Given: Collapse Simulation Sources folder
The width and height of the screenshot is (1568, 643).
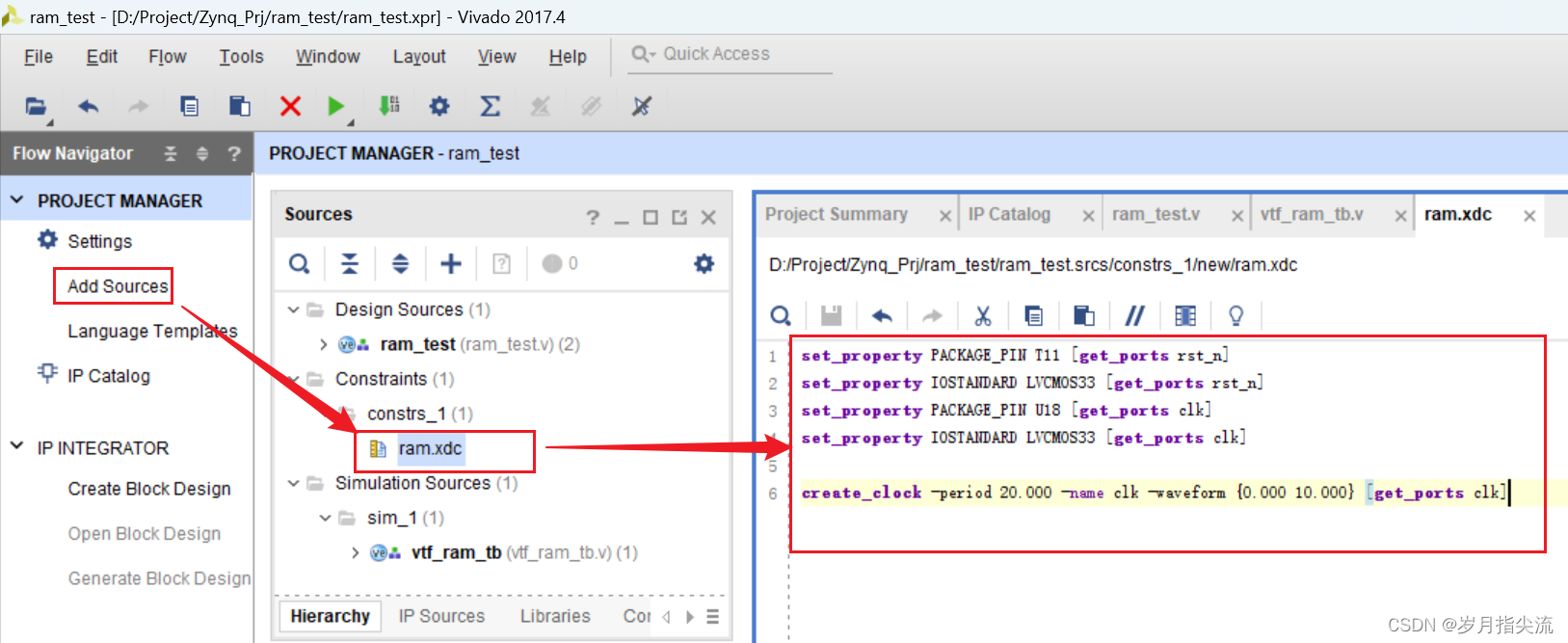Looking at the screenshot, I should pos(293,483).
